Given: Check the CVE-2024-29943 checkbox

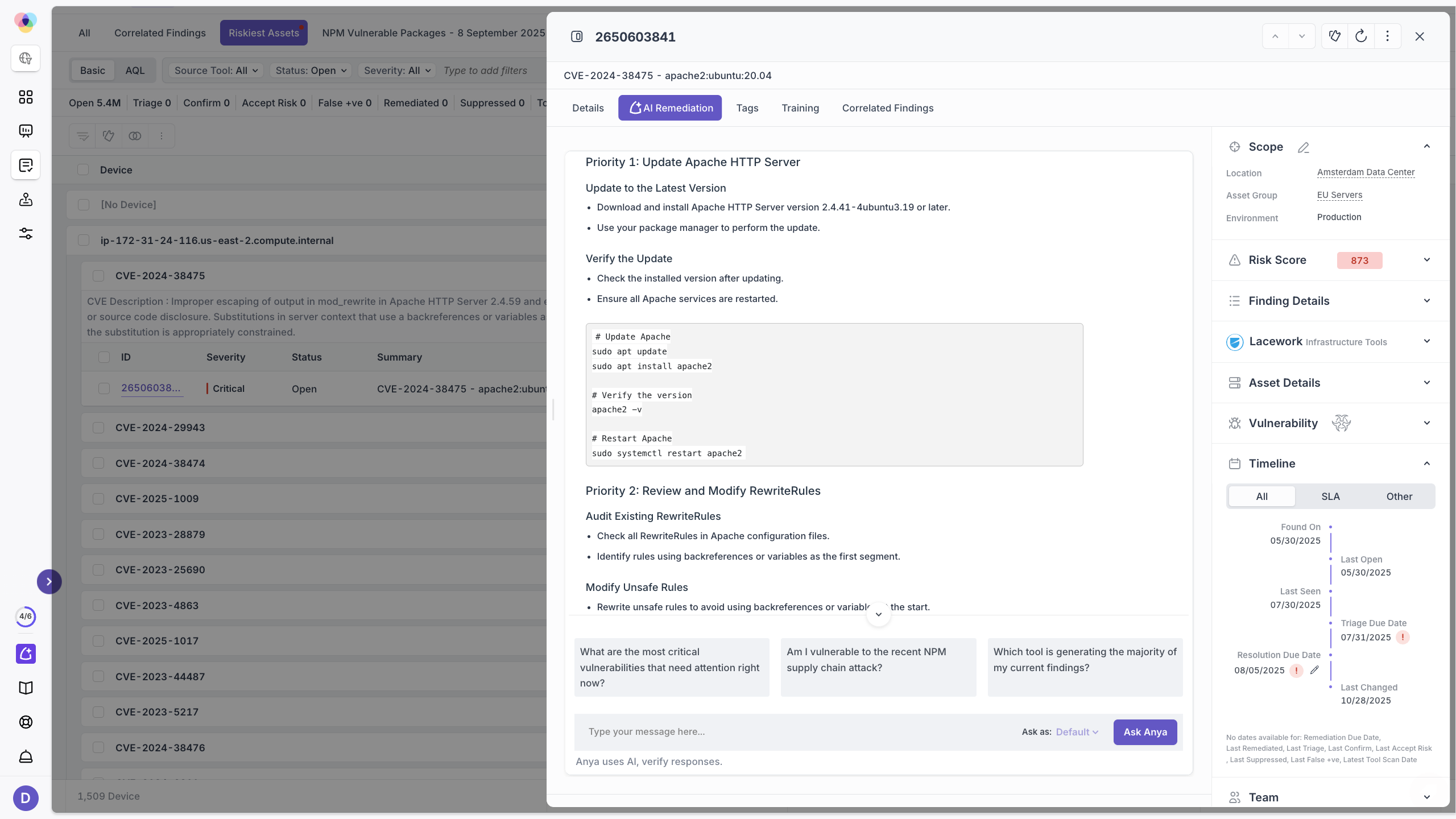Looking at the screenshot, I should click(x=98, y=428).
